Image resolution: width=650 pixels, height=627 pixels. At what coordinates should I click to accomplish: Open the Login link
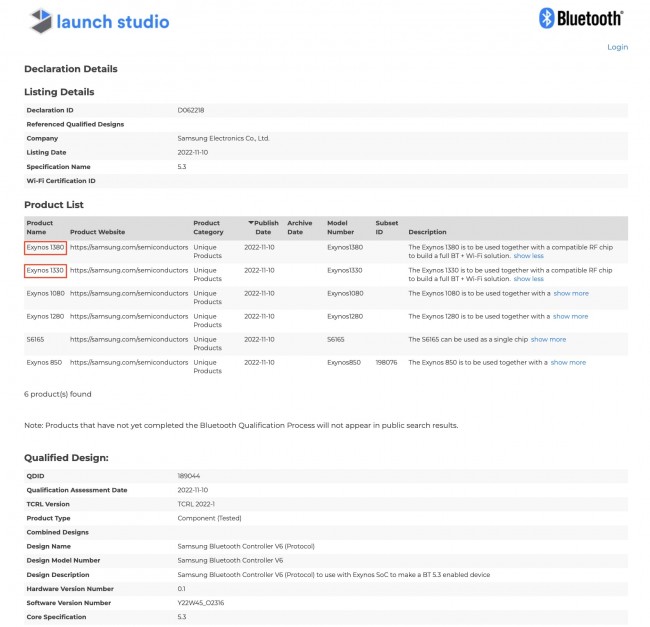617,47
